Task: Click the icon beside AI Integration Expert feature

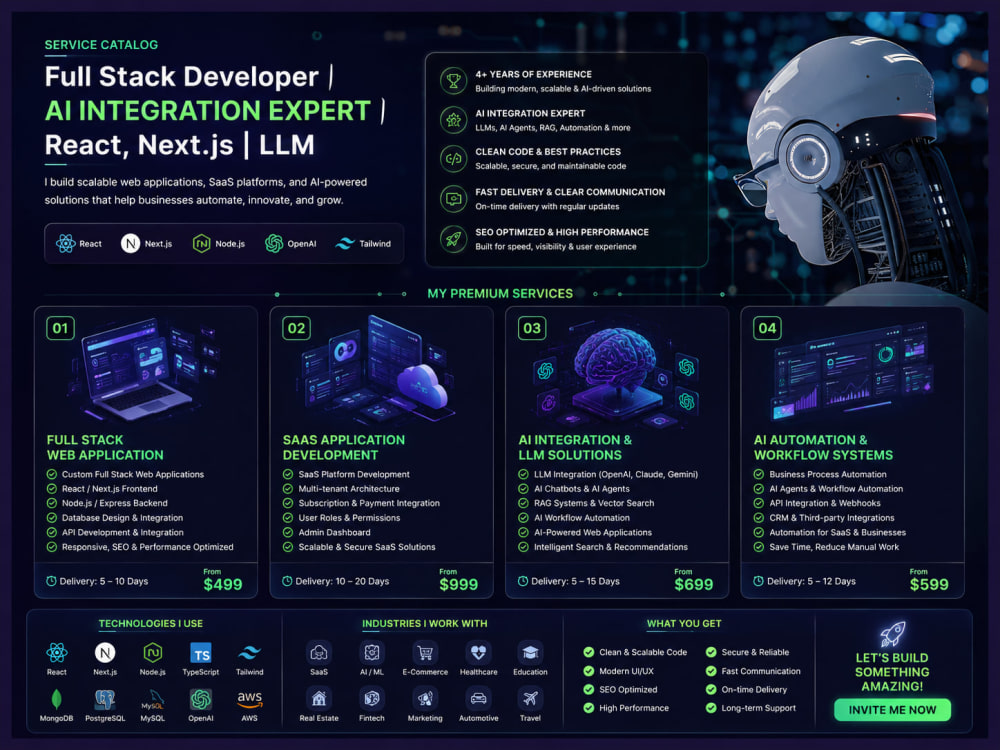Action: point(453,120)
